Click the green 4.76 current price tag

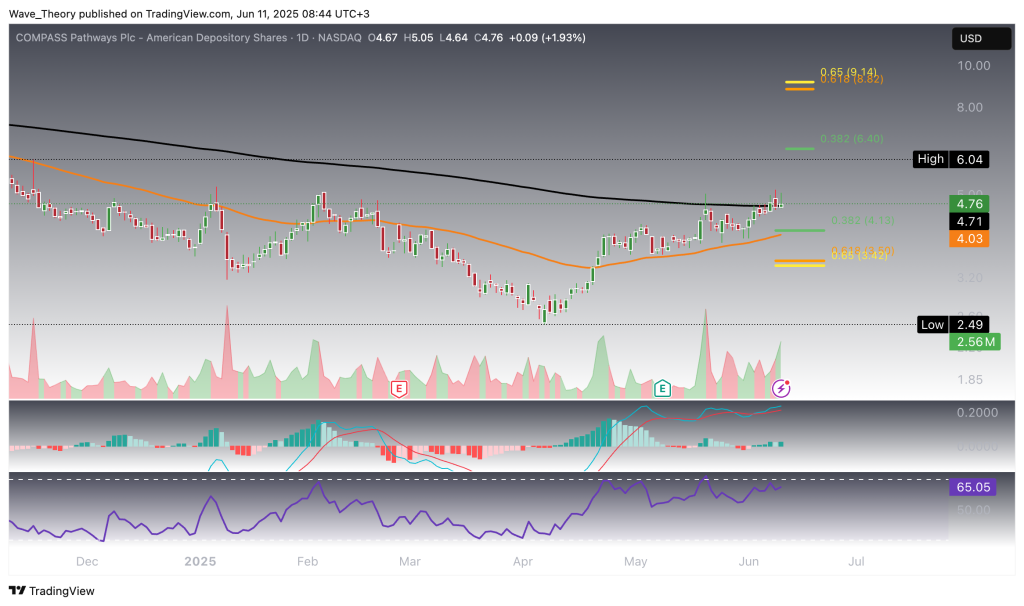(969, 204)
